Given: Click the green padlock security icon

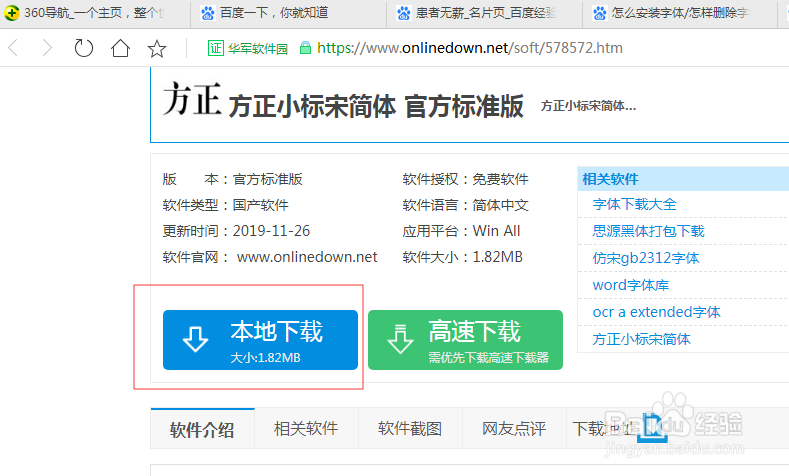Looking at the screenshot, I should [x=305, y=48].
